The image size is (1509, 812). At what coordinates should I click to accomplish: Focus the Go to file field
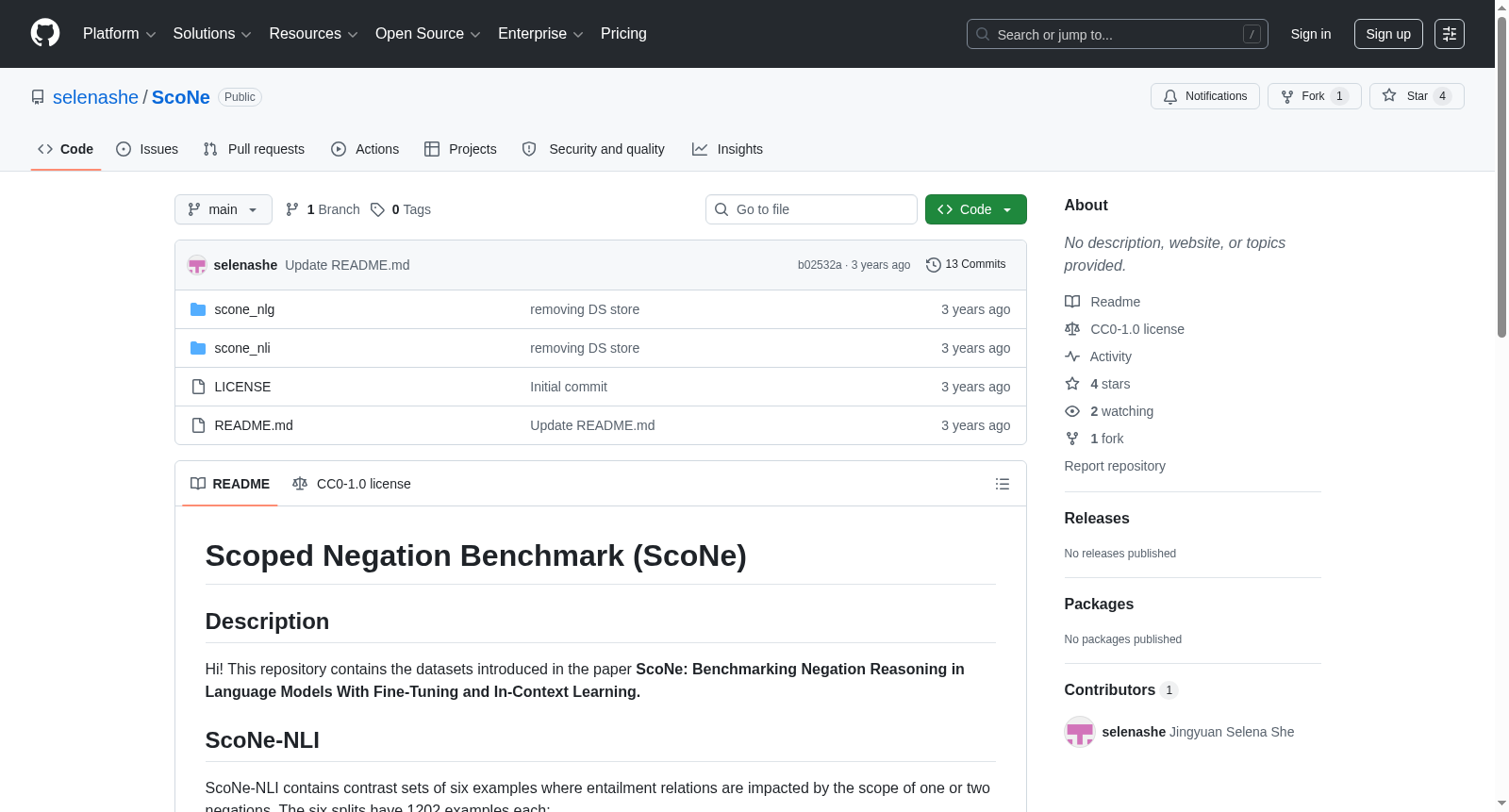[811, 209]
